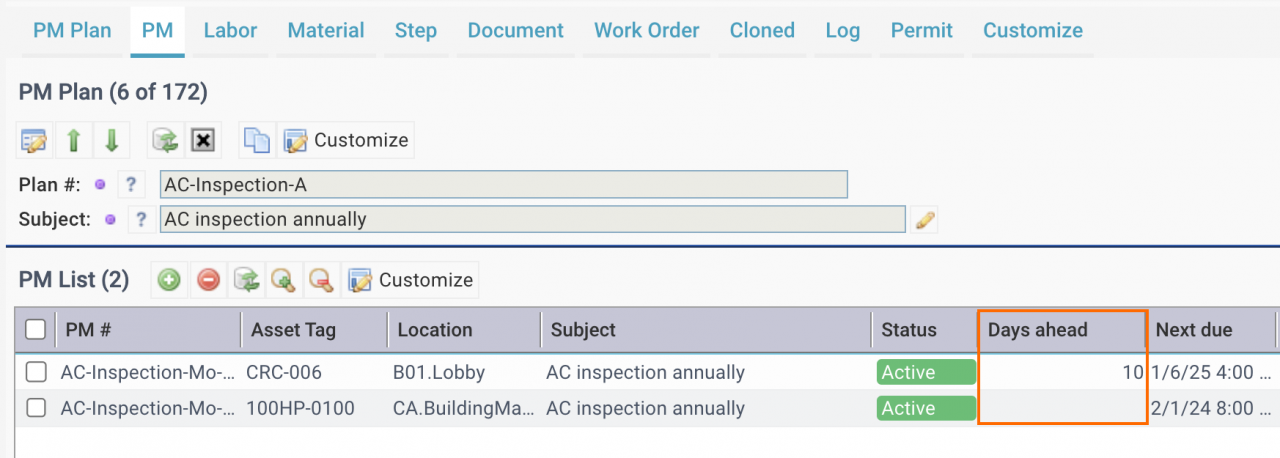Toggle the select-all checkbox in PM List header
This screenshot has width=1280, height=458.
(35, 329)
